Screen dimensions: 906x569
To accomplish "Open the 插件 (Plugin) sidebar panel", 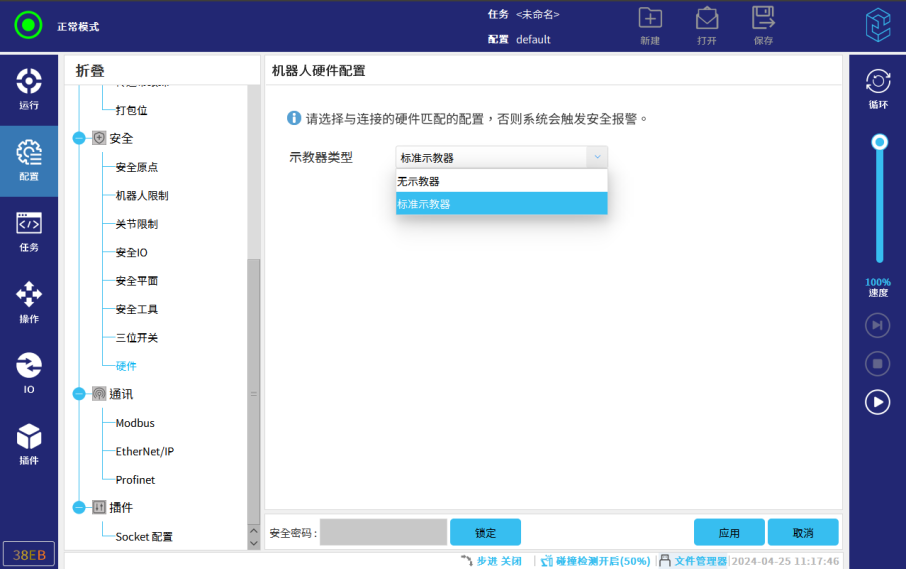I will [x=29, y=444].
